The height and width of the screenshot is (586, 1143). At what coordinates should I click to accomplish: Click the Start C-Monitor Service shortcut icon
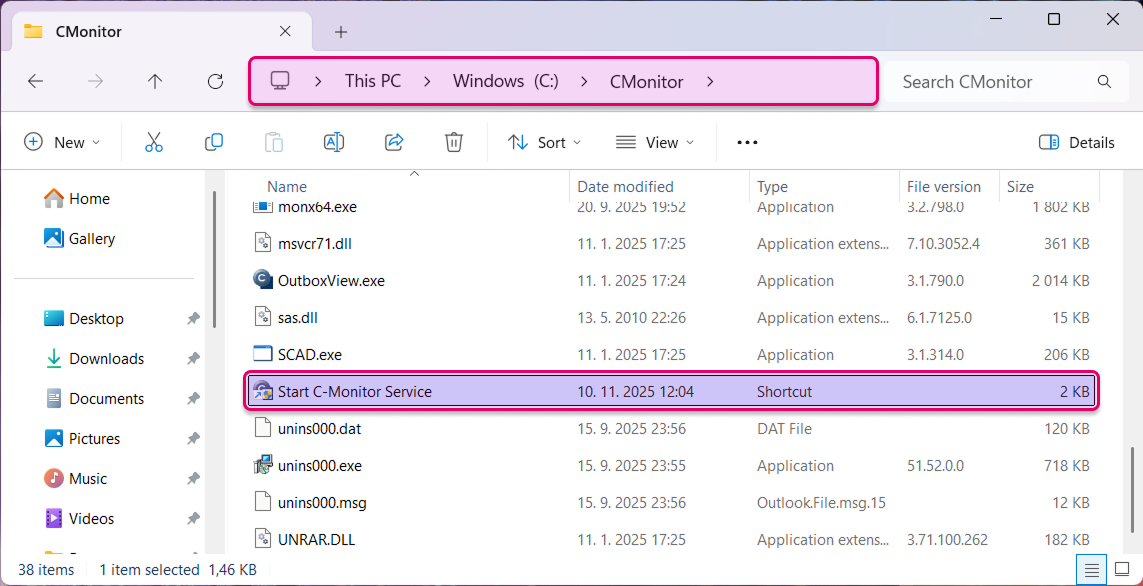coord(262,392)
